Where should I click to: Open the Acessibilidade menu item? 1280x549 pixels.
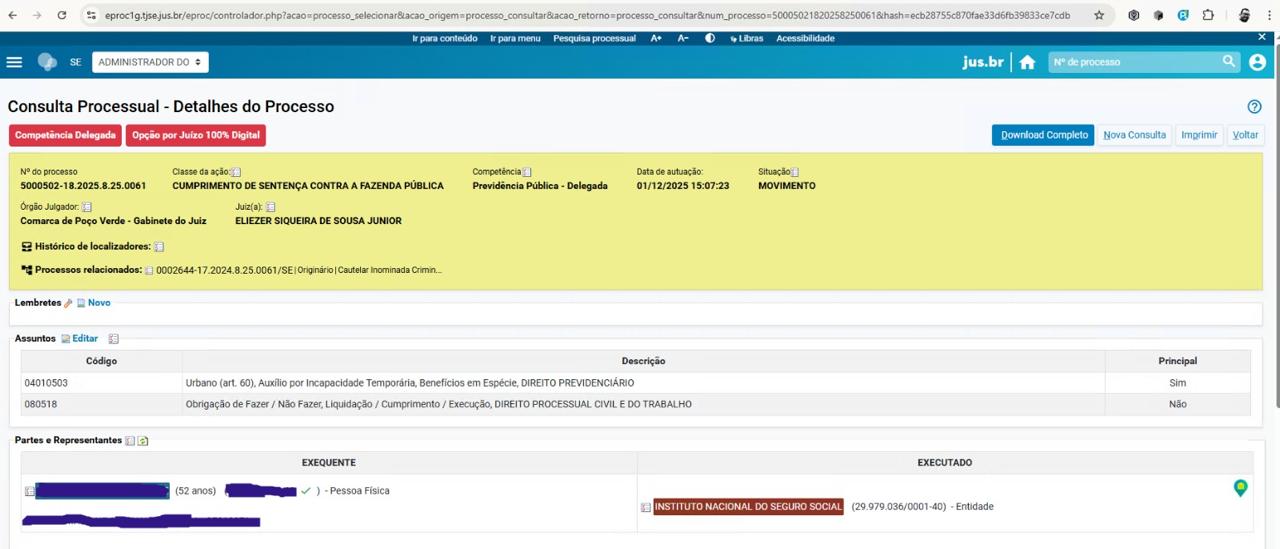[x=805, y=38]
